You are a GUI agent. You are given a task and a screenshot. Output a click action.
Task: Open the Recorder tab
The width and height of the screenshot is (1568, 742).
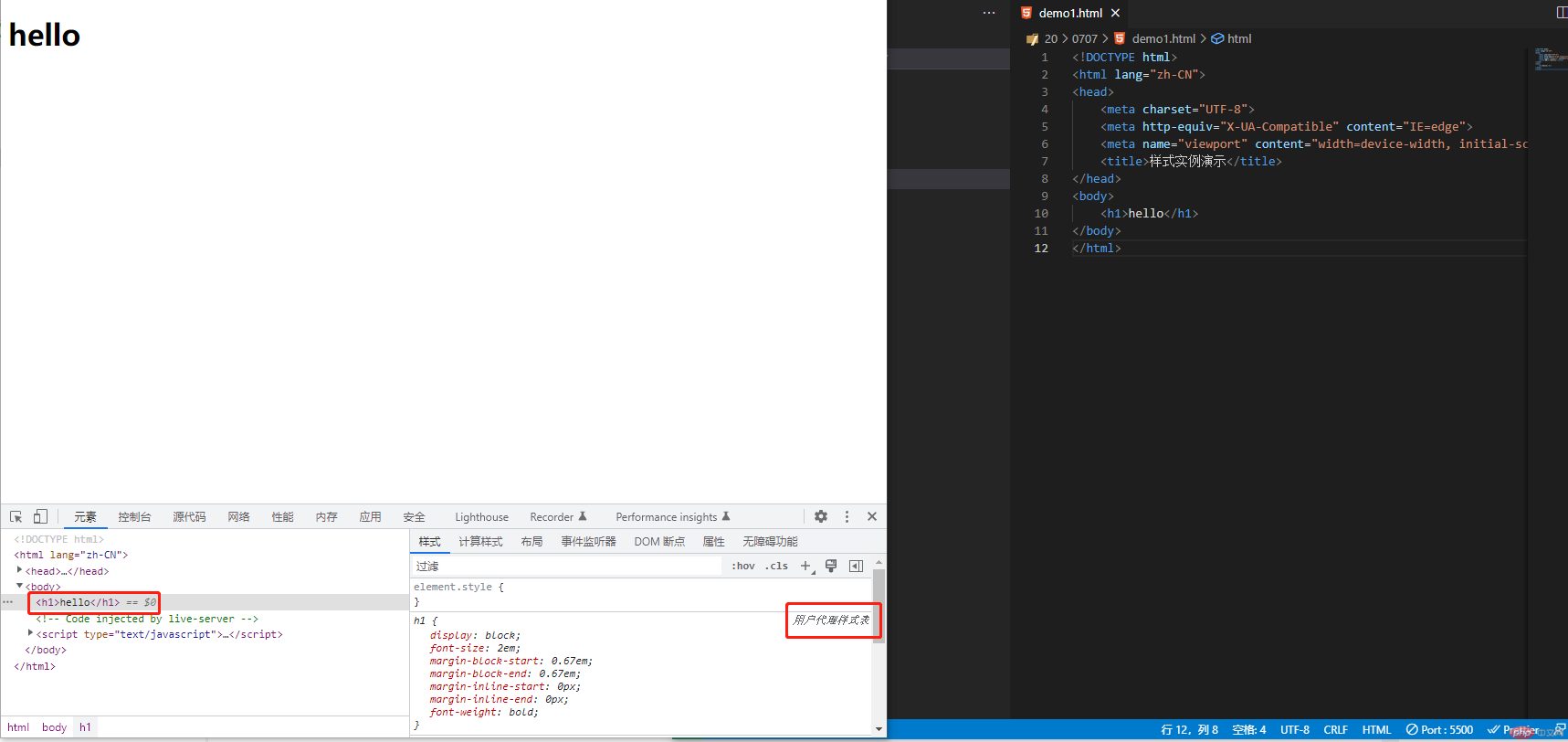coord(558,517)
